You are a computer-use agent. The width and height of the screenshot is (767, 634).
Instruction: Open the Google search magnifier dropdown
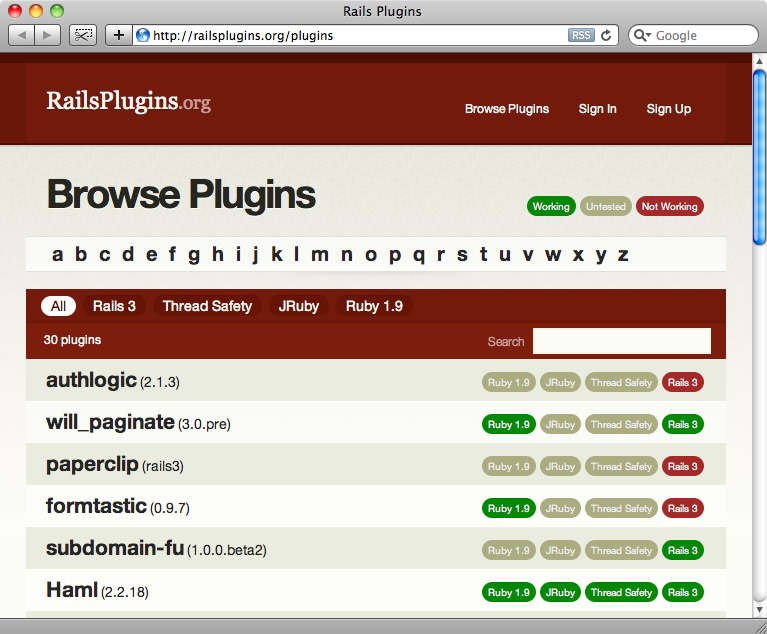(x=642, y=35)
